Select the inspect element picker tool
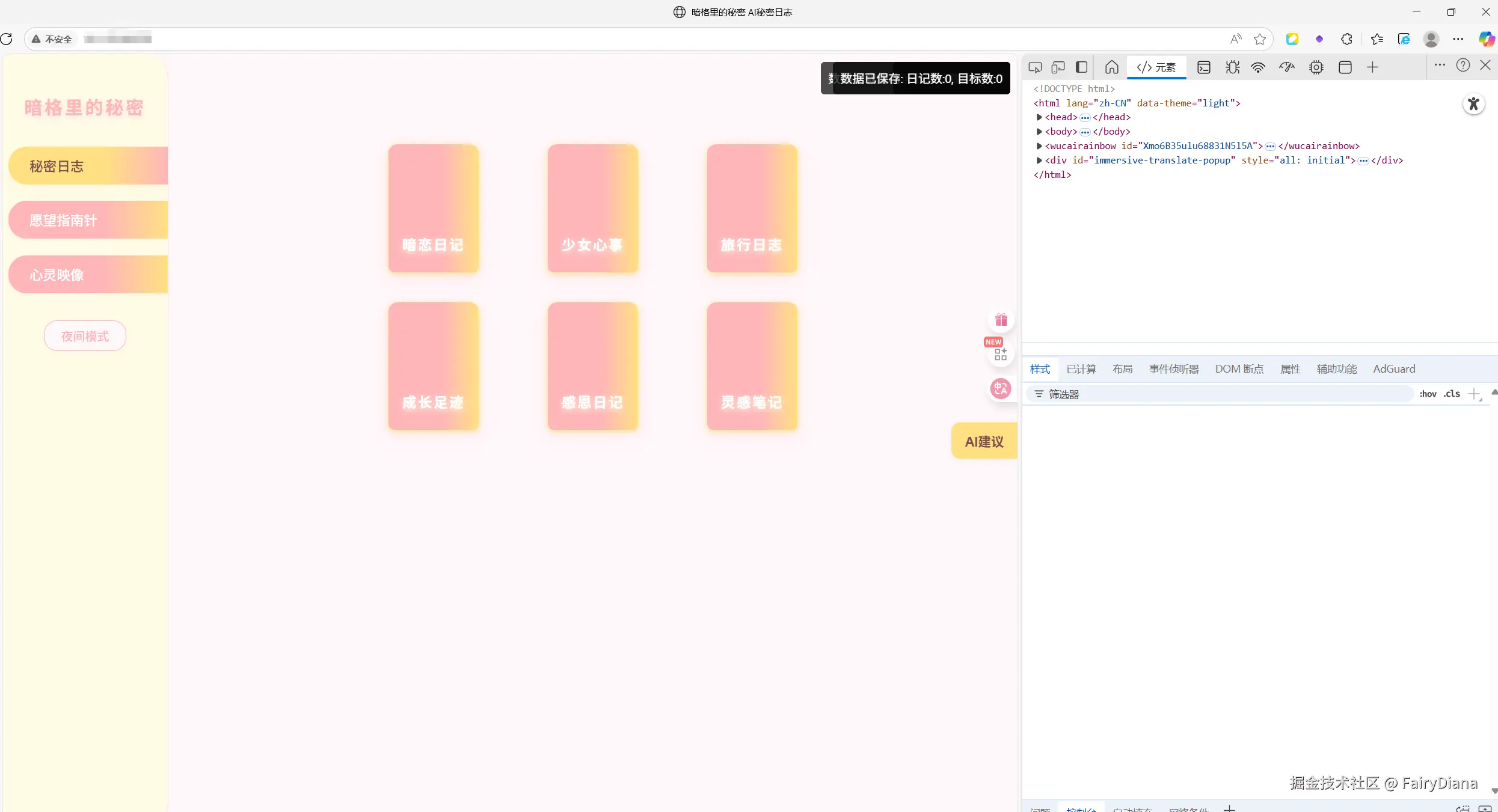Image resolution: width=1498 pixels, height=812 pixels. click(x=1034, y=67)
